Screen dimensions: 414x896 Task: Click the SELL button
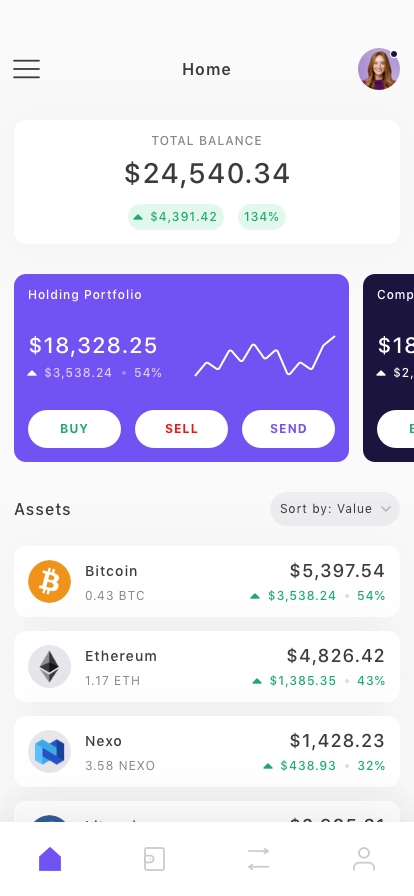(181, 429)
